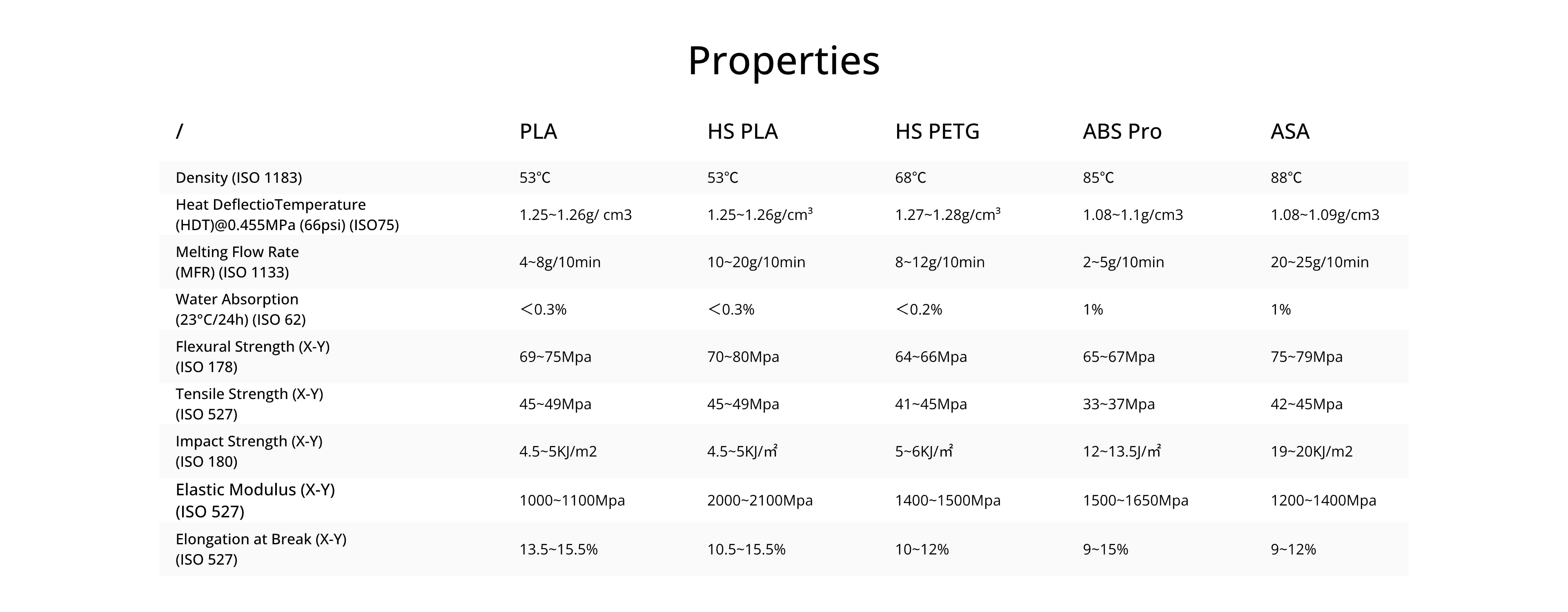
Task: Select the 64~66Mpa flexural strength value
Action: [x=930, y=357]
